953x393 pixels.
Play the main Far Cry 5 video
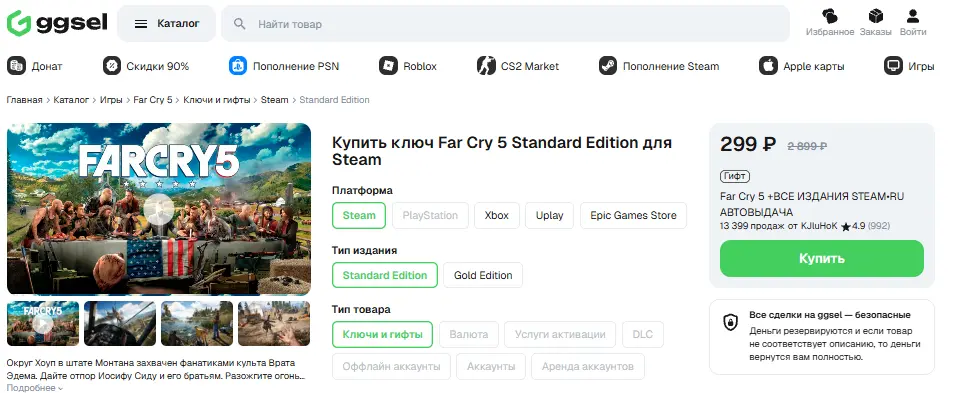159,209
